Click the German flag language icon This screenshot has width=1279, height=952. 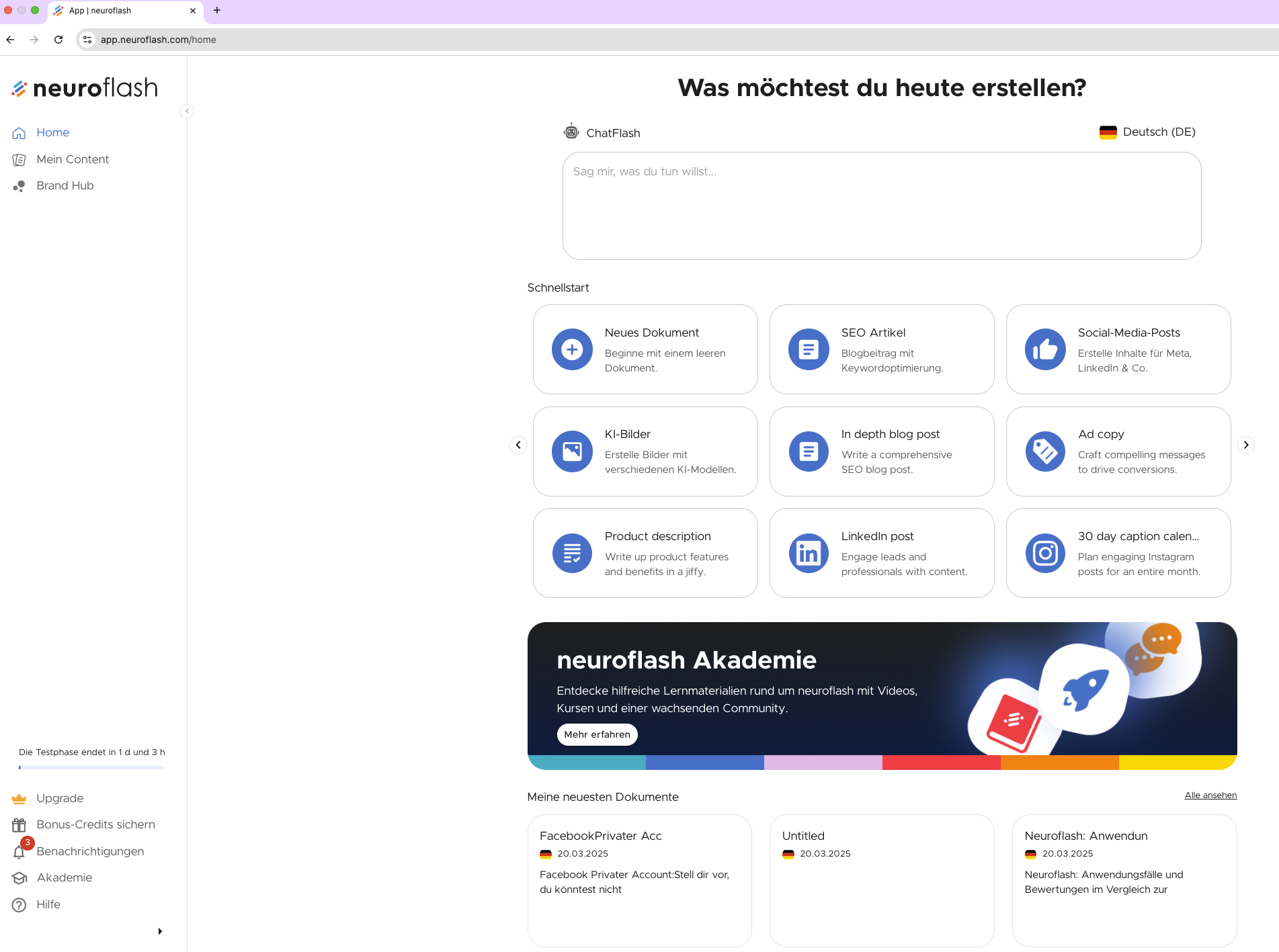point(1108,132)
